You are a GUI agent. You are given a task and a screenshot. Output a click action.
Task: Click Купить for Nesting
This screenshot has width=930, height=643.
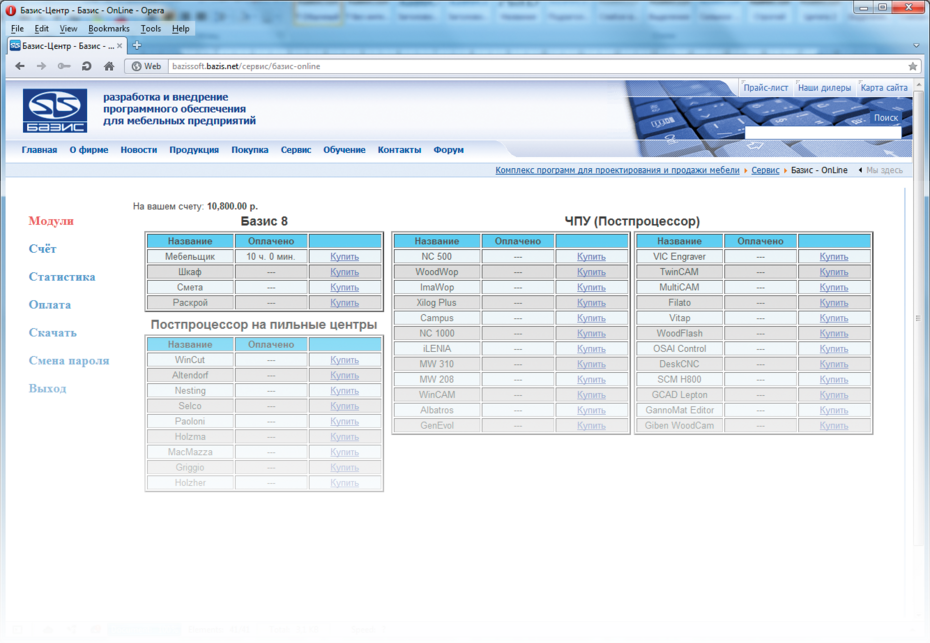345,391
